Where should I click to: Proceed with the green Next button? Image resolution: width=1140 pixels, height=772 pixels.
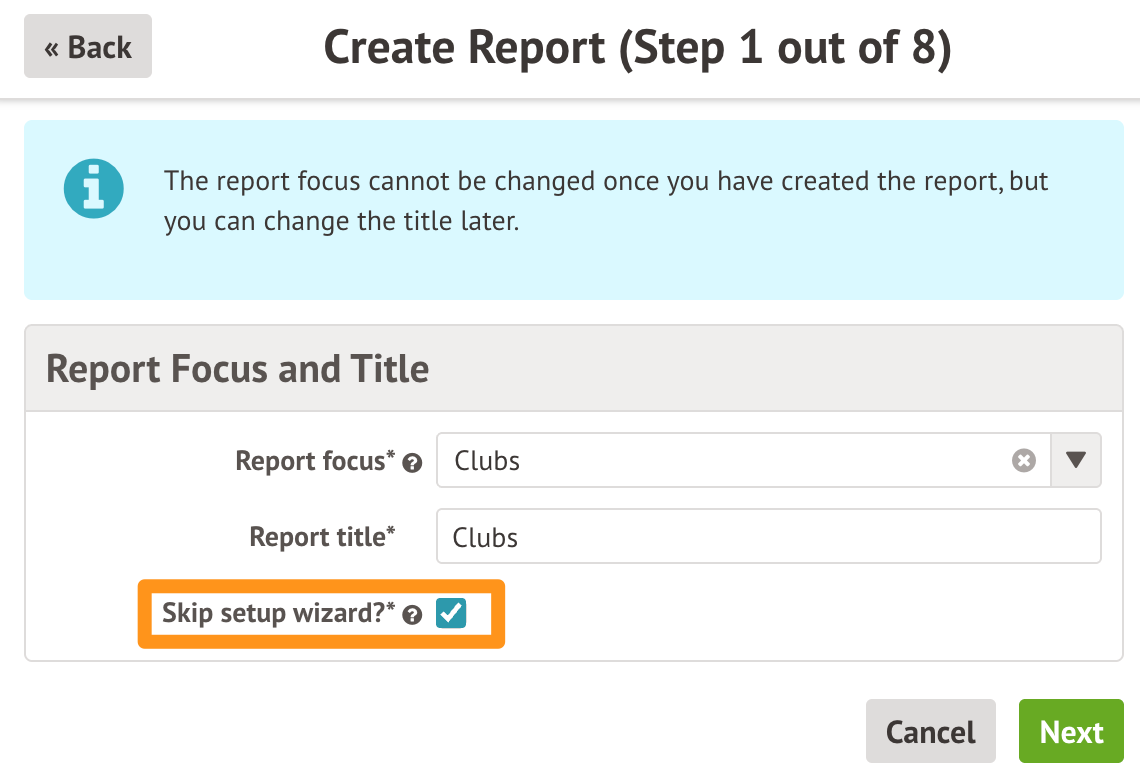[x=1071, y=732]
